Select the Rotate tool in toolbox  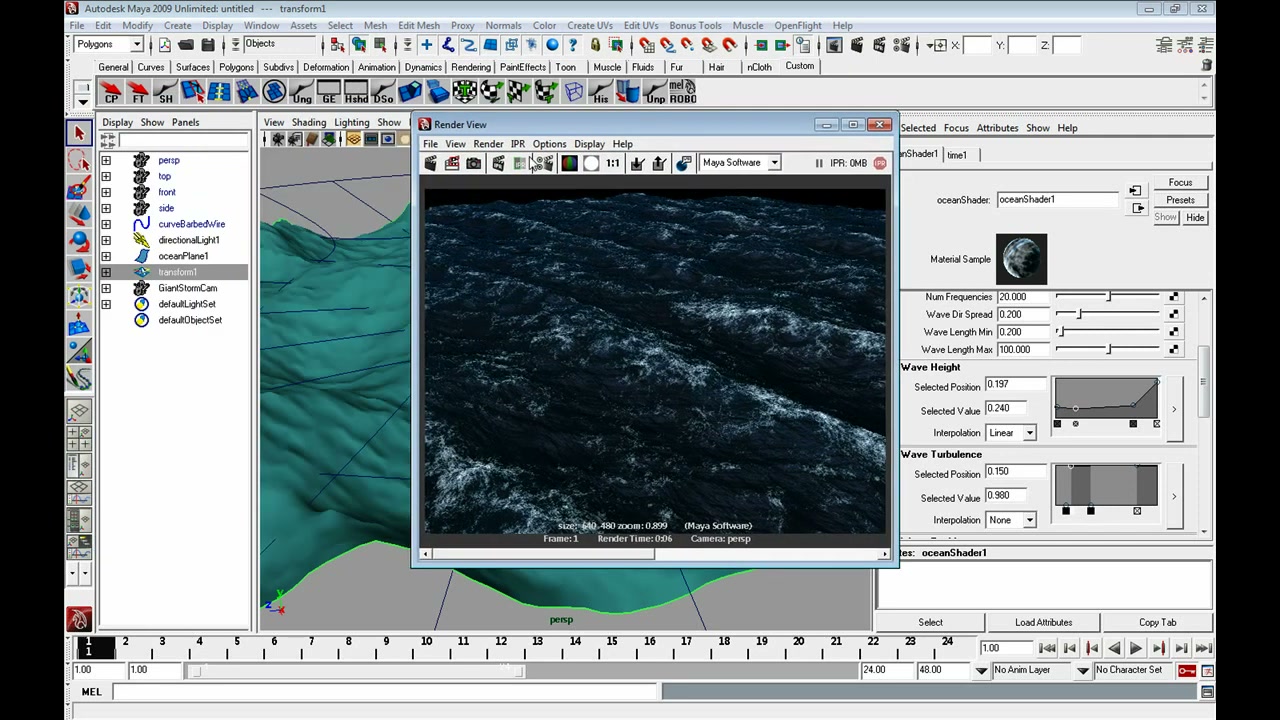[x=79, y=242]
